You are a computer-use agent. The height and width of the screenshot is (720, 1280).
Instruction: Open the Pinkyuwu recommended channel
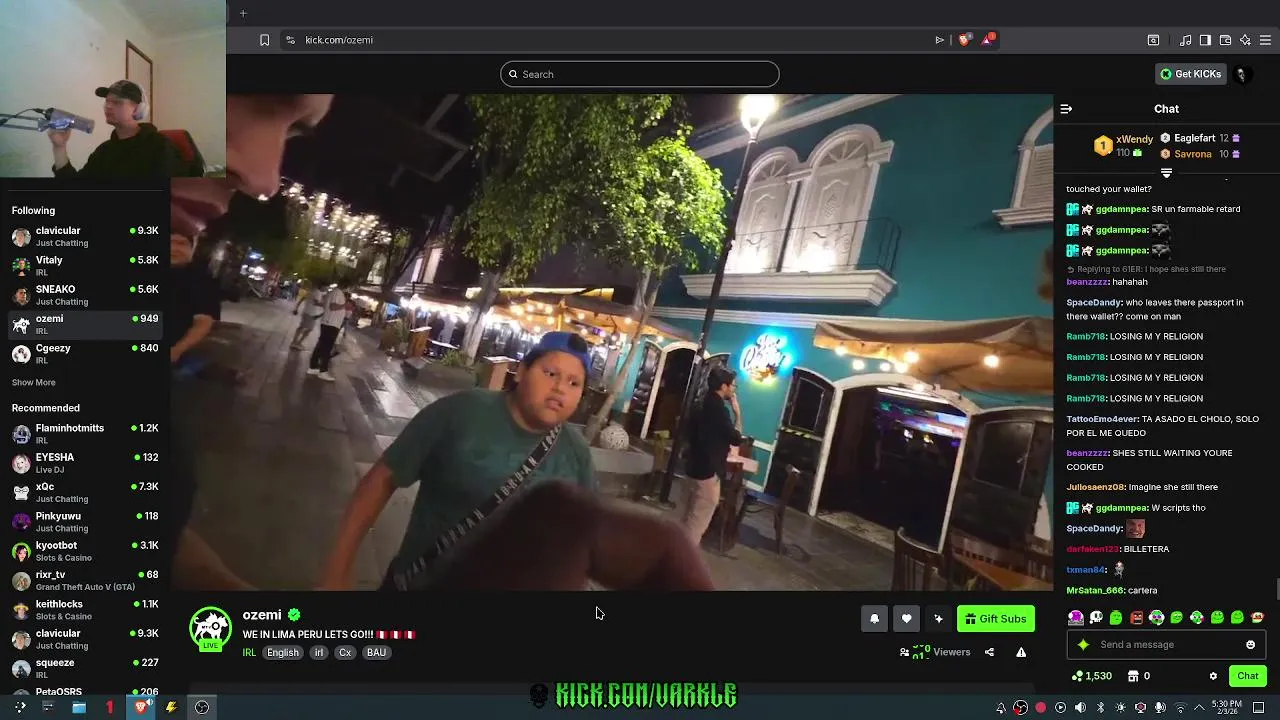[85, 521]
